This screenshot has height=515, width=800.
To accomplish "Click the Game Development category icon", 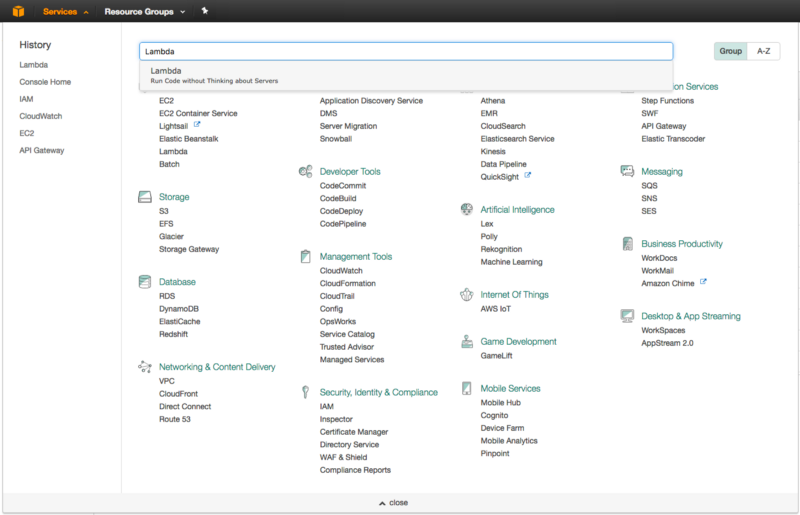I will 467,341.
